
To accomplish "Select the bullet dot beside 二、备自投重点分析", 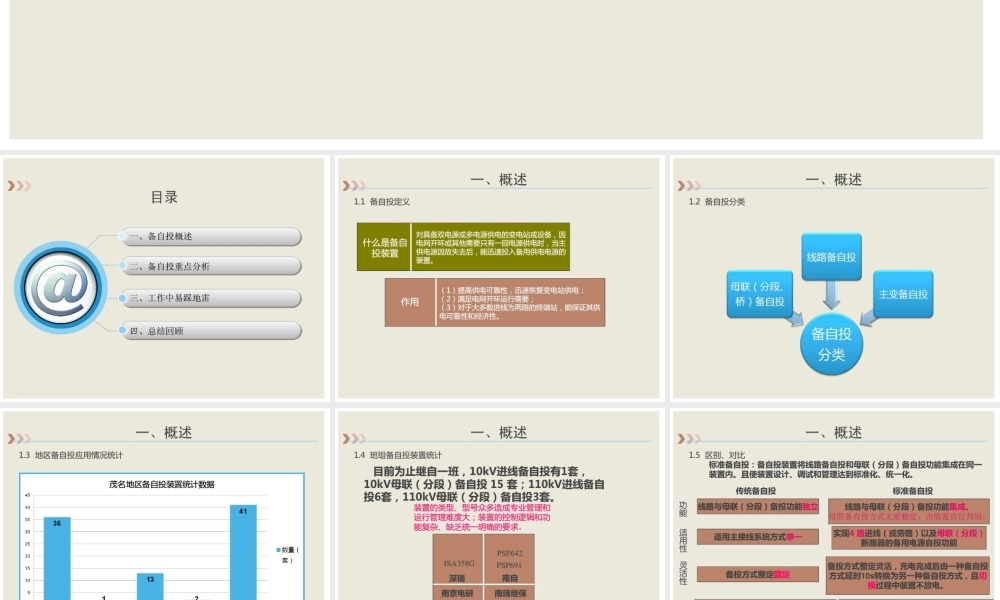I will pyautogui.click(x=122, y=267).
